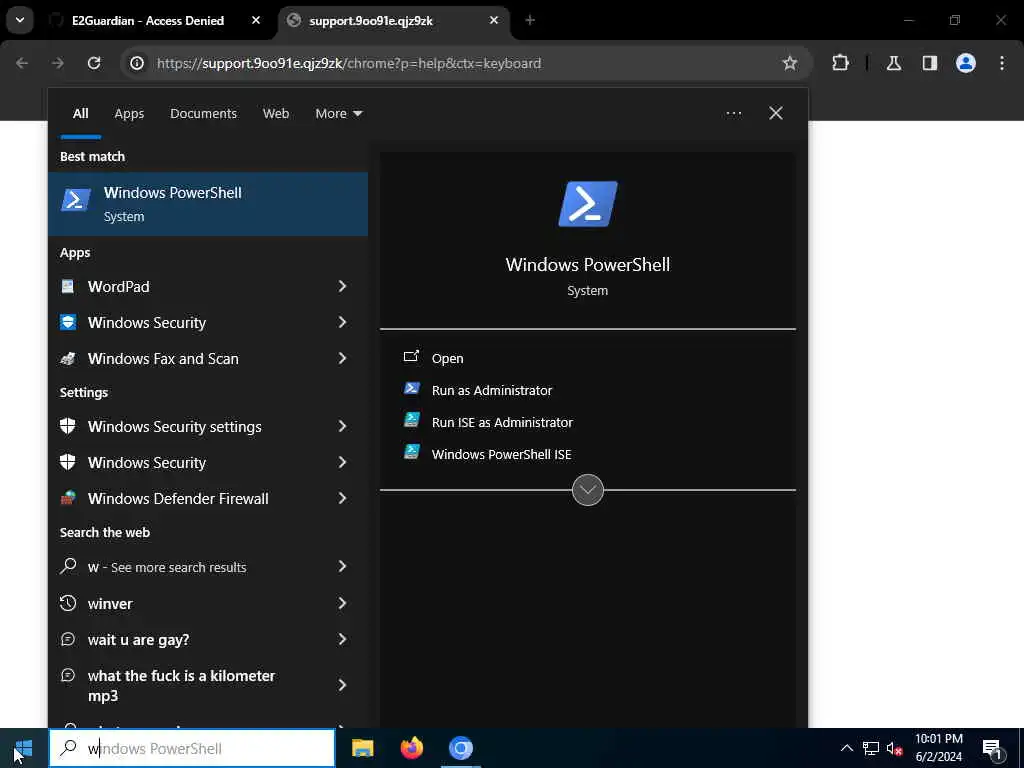This screenshot has width=1024, height=768.
Task: Click the Windows Defender Firewall icon
Action: 68,498
